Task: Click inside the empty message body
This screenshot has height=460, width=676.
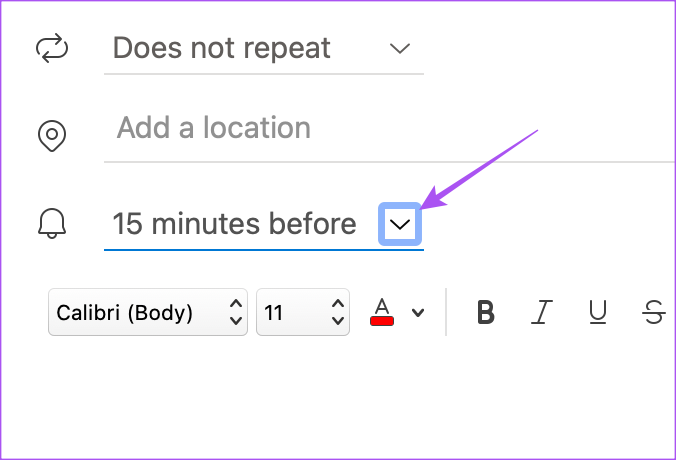Action: [340, 400]
